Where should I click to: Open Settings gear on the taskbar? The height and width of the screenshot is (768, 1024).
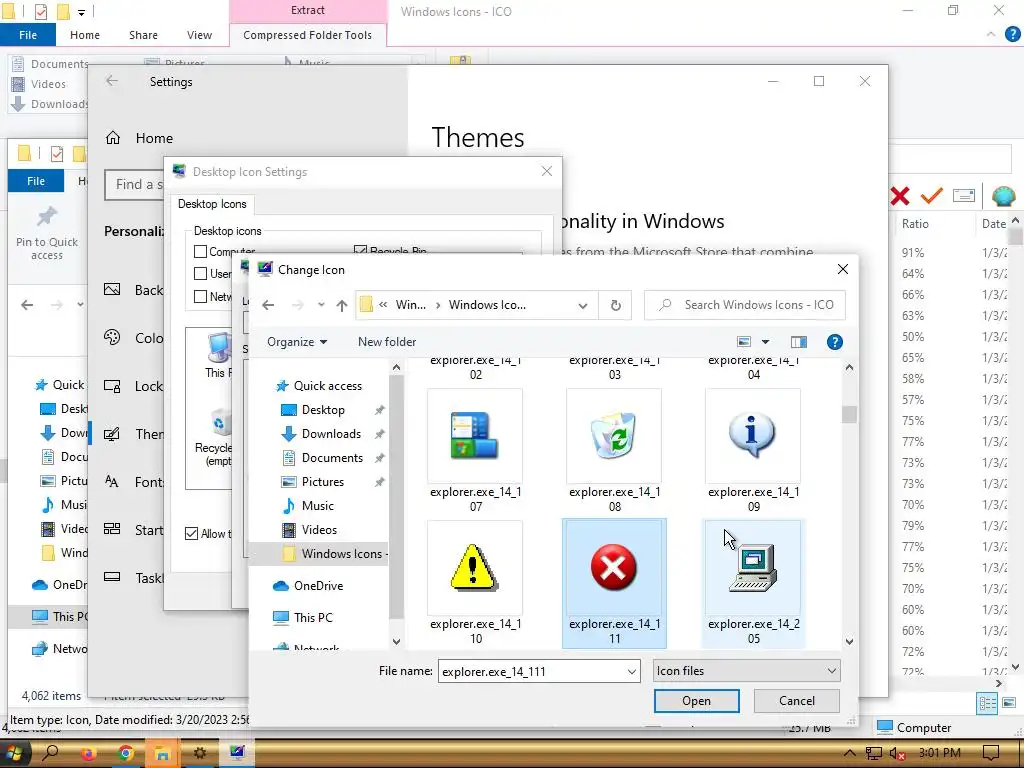click(200, 753)
